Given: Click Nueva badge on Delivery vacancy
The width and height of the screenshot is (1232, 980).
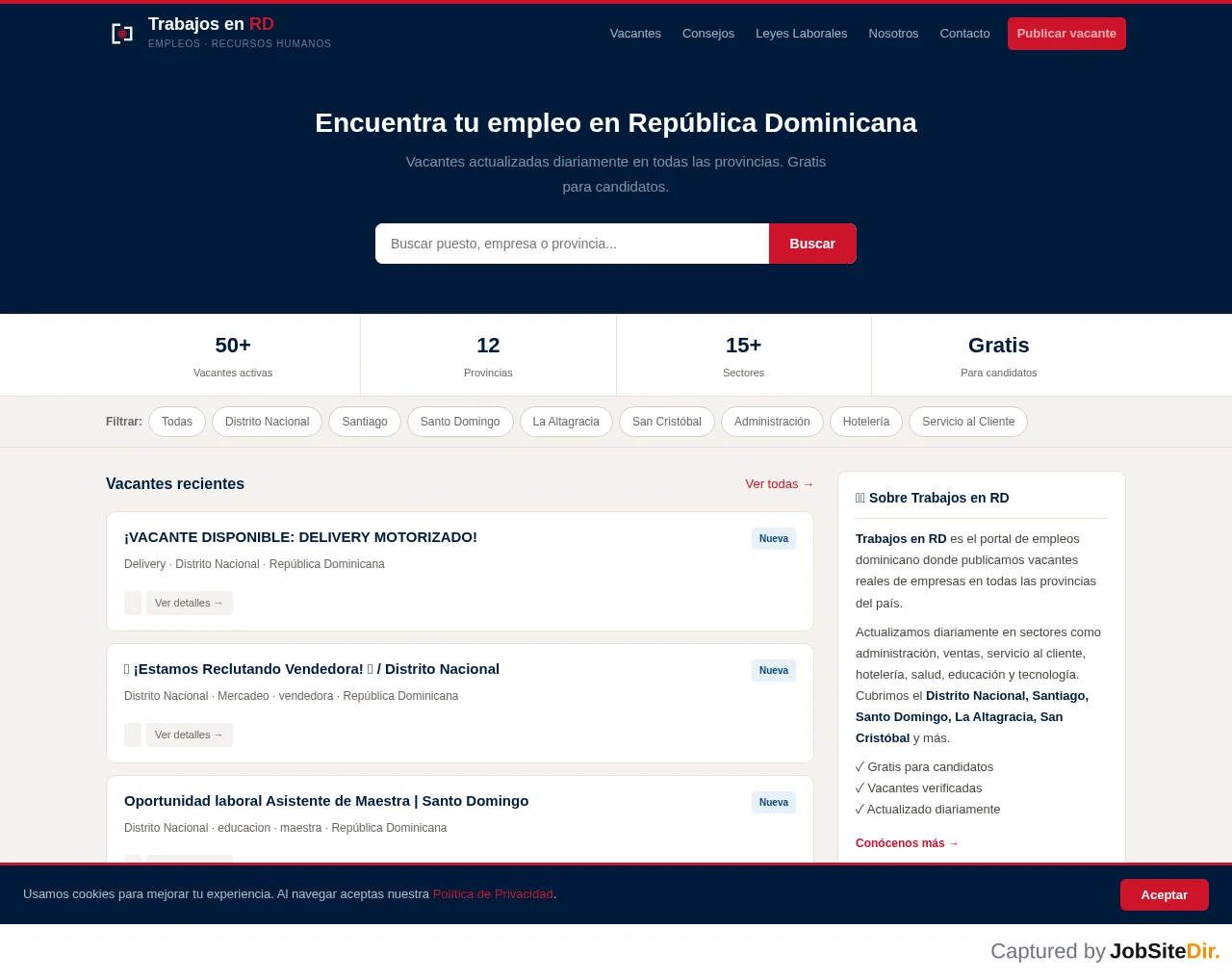Looking at the screenshot, I should (774, 539).
